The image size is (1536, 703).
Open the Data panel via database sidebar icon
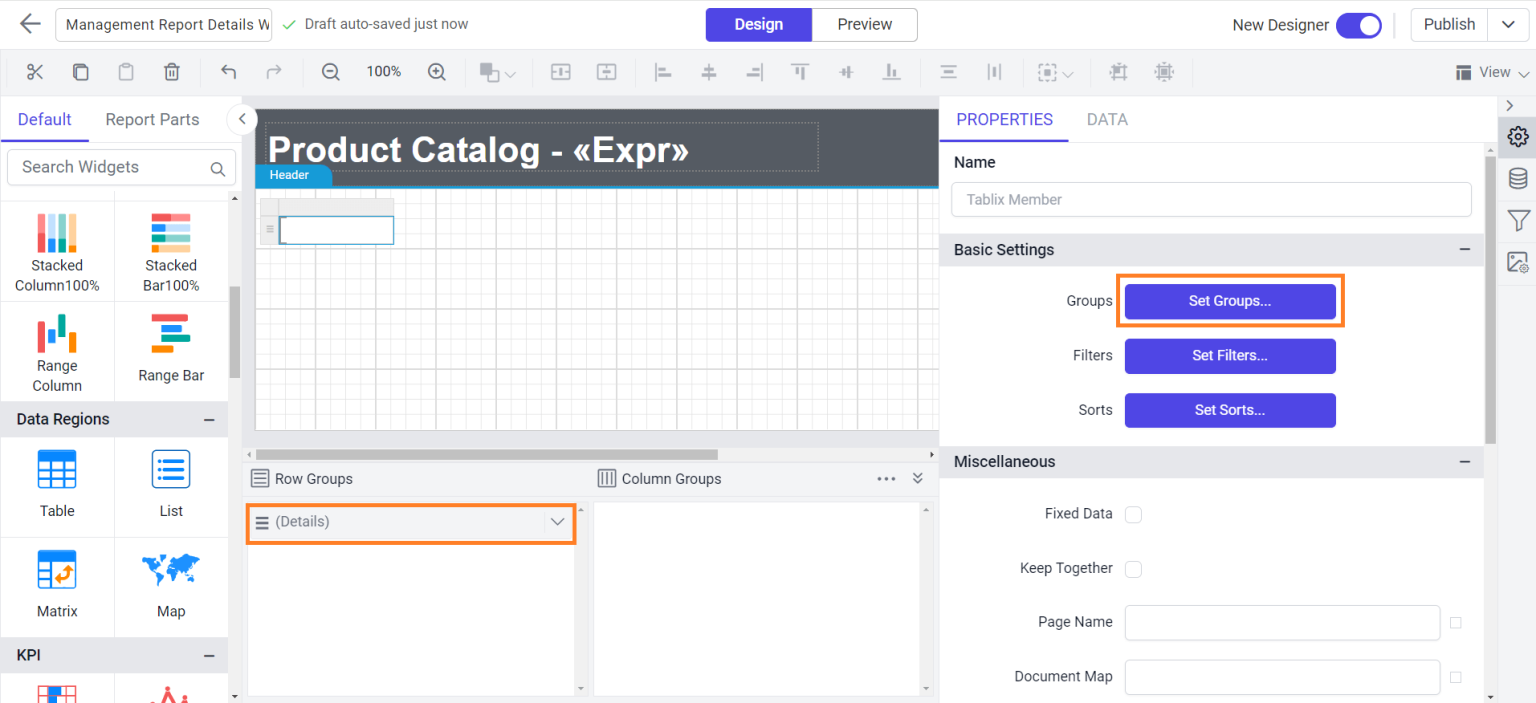click(x=1517, y=178)
